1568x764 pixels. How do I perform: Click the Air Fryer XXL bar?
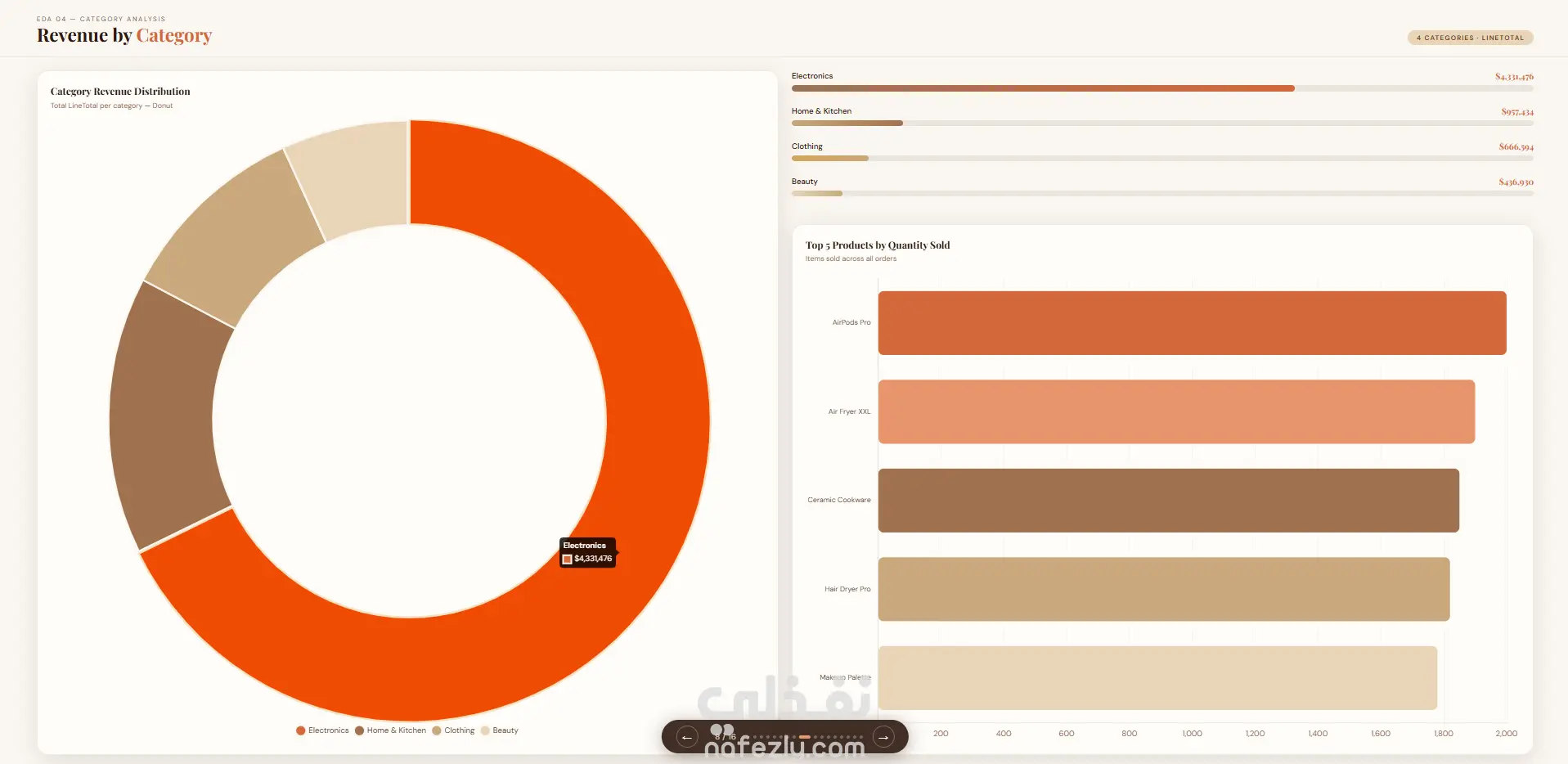(1176, 411)
